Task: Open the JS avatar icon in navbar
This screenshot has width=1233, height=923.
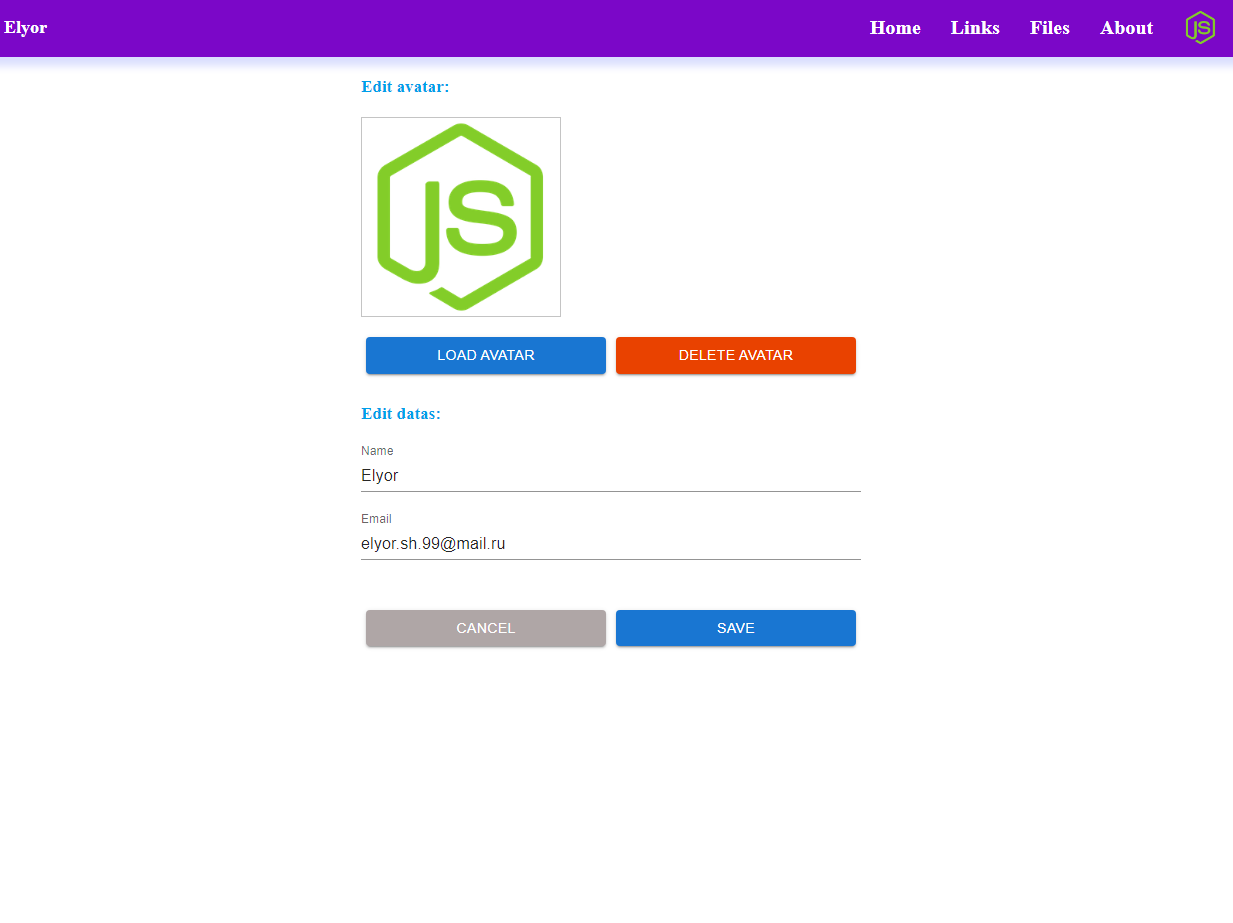Action: [x=1200, y=28]
